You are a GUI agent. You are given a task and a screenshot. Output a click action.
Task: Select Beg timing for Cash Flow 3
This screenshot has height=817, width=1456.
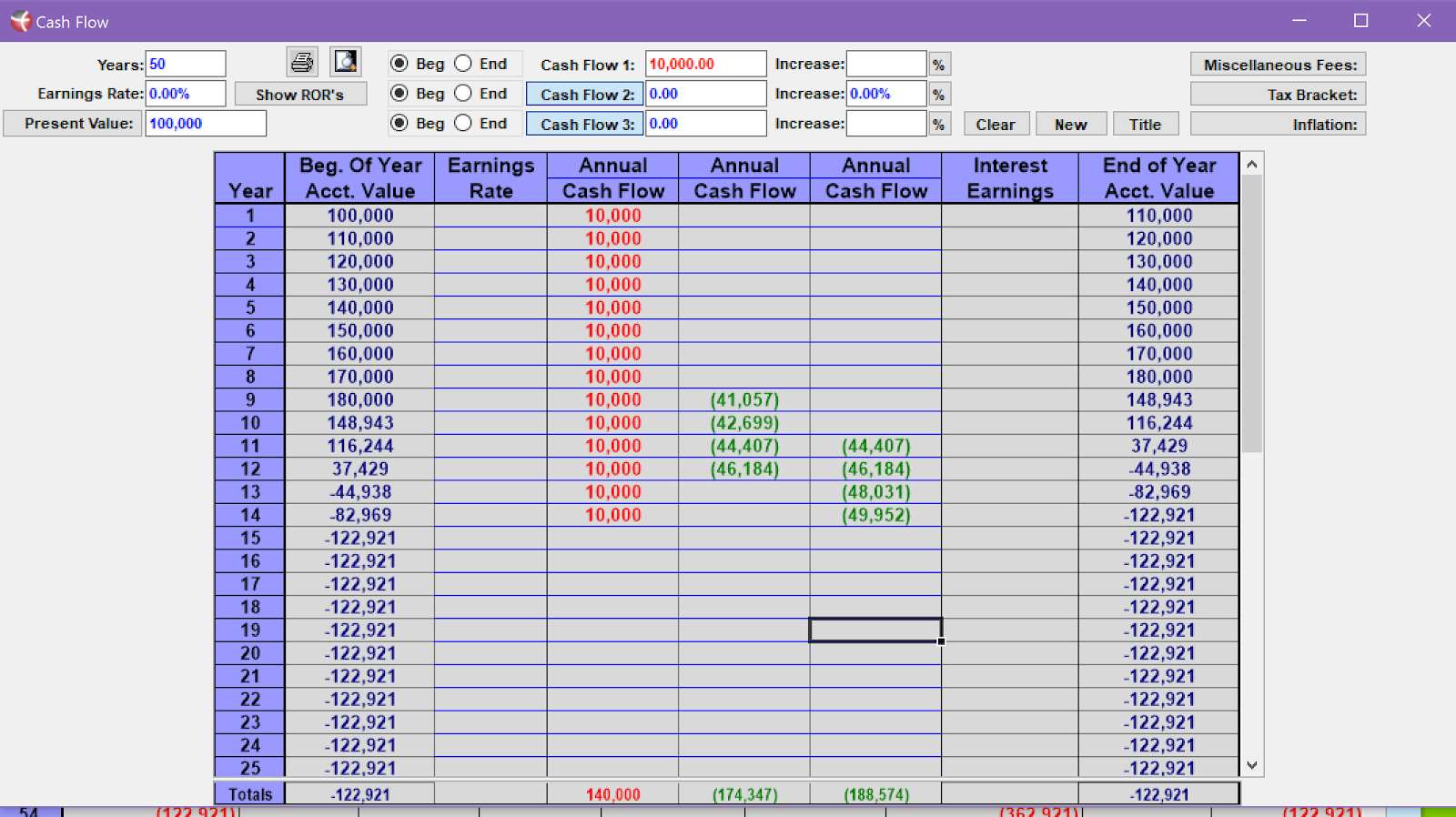[x=399, y=123]
